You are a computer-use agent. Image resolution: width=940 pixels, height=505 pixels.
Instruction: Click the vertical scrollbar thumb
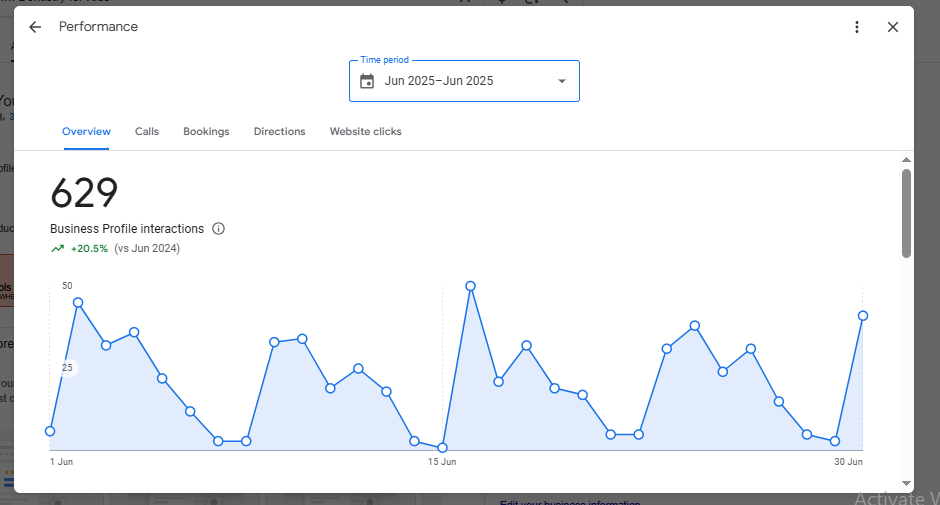(x=906, y=212)
